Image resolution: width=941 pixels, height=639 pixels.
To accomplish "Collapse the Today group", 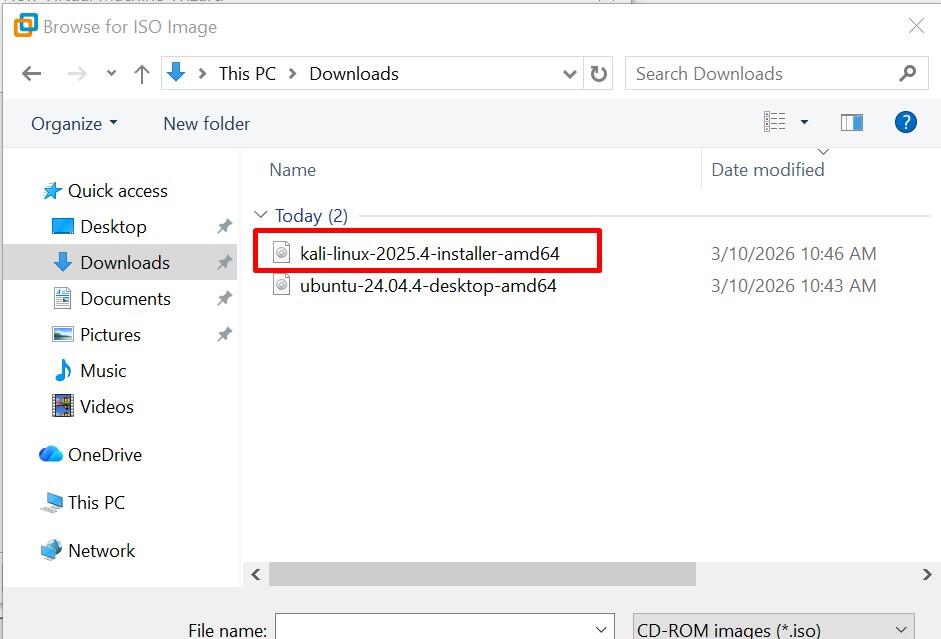I will [262, 216].
